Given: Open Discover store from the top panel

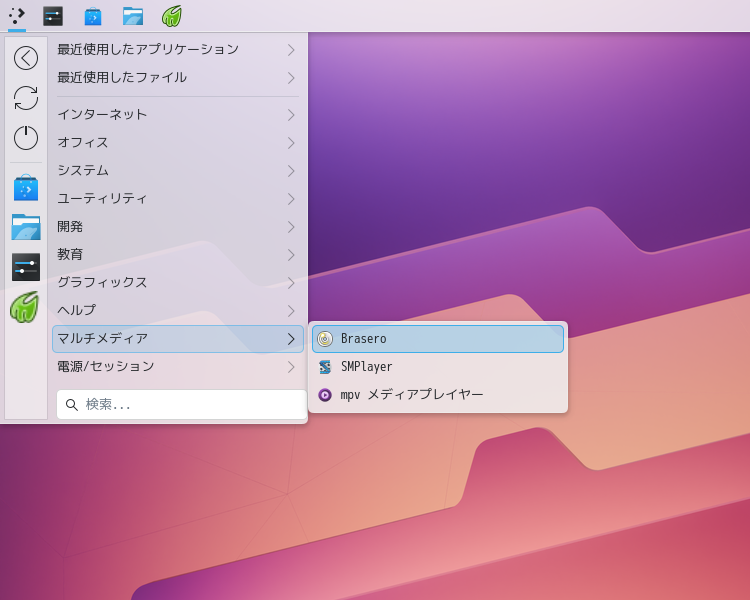Looking at the screenshot, I should 93,16.
